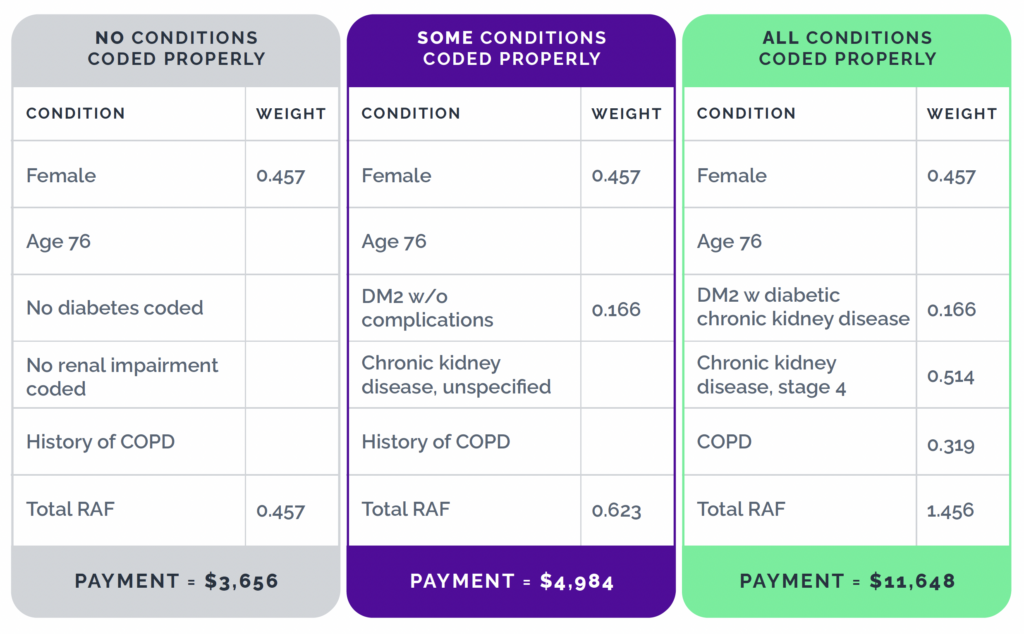Click the "No diabetes coded" cell
This screenshot has width=1024, height=634.
click(115, 308)
